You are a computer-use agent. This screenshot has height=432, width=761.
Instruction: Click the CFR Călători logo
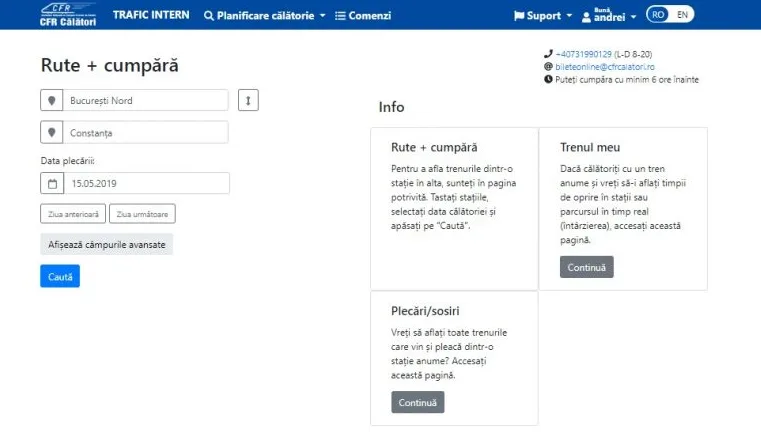[68, 14]
